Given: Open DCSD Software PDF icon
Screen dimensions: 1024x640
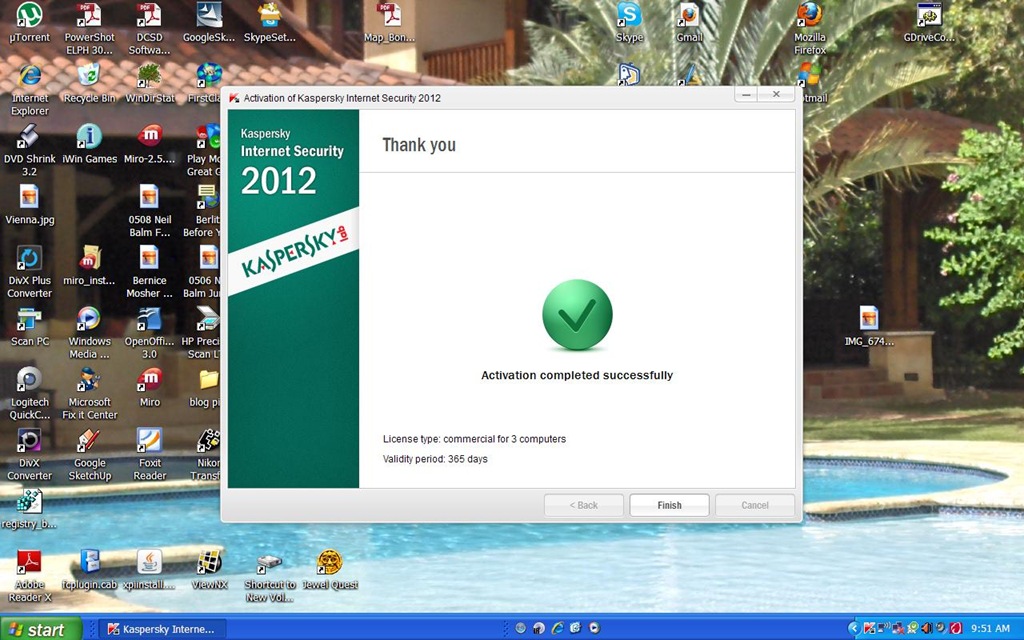Looking at the screenshot, I should click(149, 29).
